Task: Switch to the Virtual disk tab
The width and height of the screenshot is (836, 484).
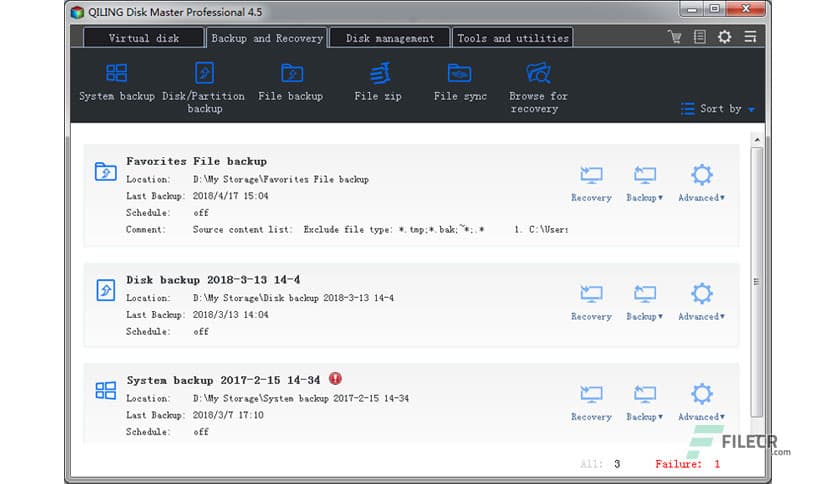Action: 144,38
